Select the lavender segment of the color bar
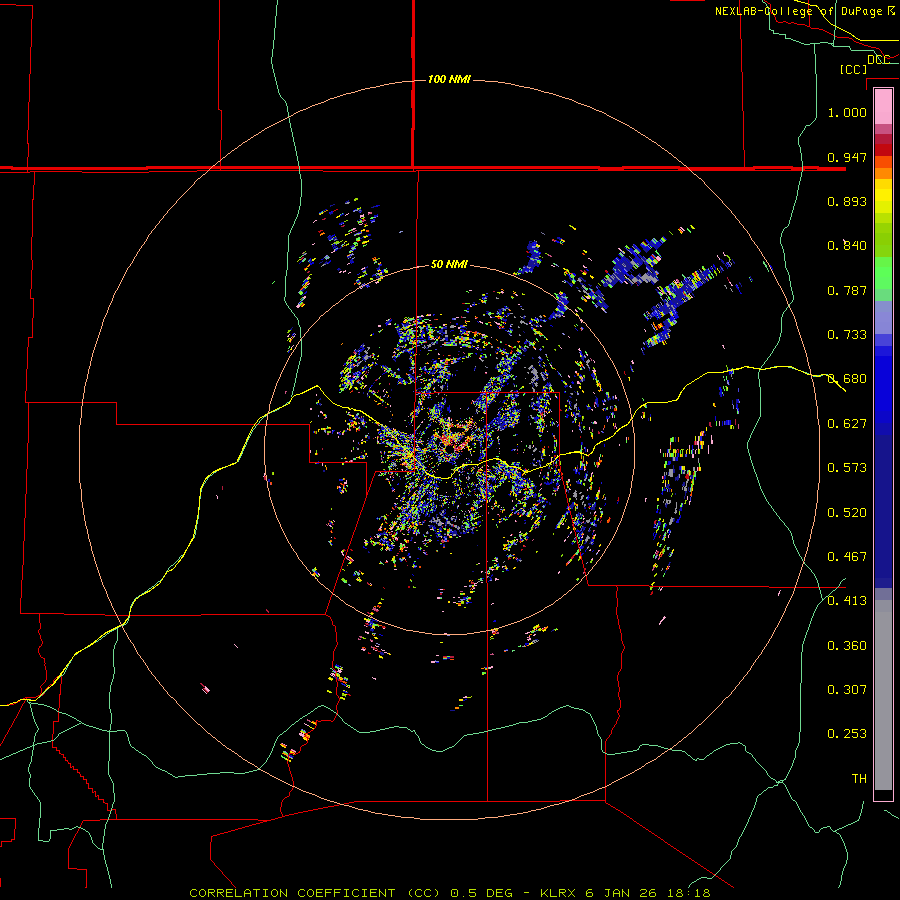The width and height of the screenshot is (900, 900). (883, 317)
